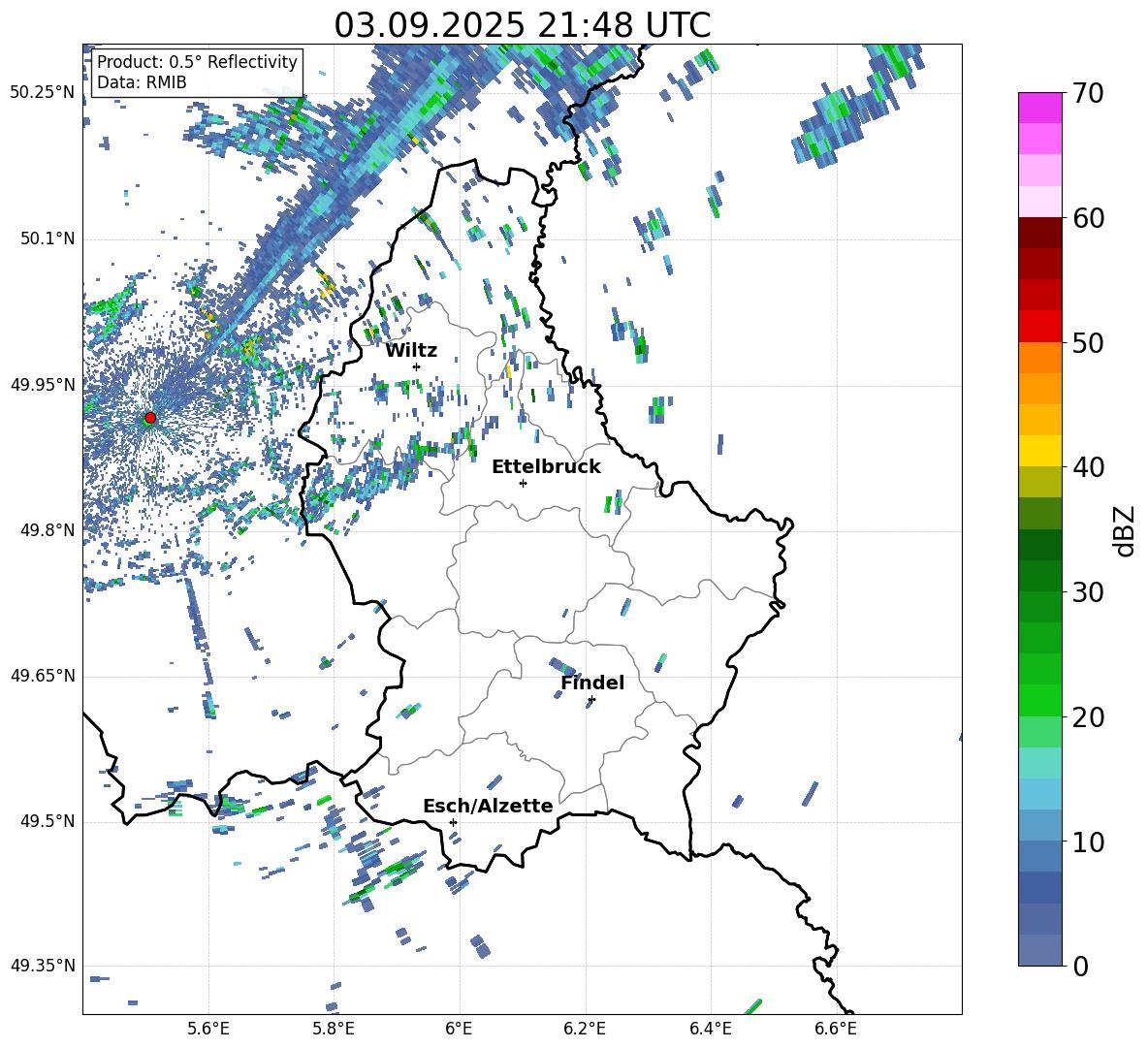Click the 60 colorbar tick label
This screenshot has height=1048, width=1148.
point(1088,218)
